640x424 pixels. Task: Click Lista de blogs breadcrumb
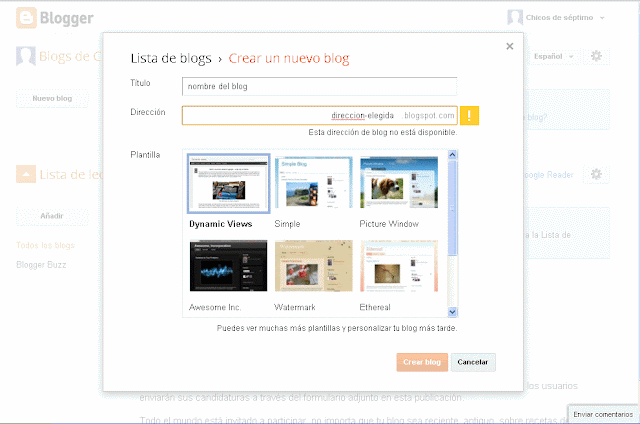click(171, 58)
